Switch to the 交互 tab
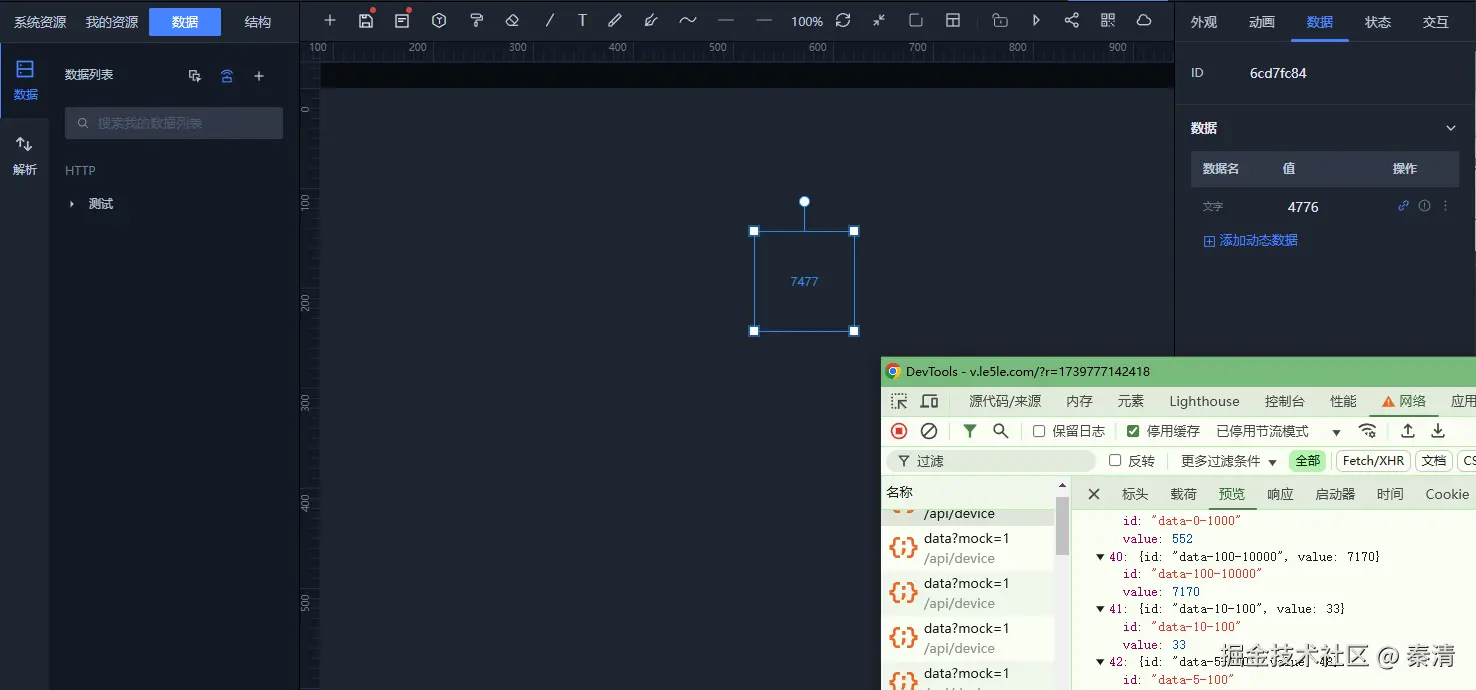The height and width of the screenshot is (690, 1476). (1436, 22)
